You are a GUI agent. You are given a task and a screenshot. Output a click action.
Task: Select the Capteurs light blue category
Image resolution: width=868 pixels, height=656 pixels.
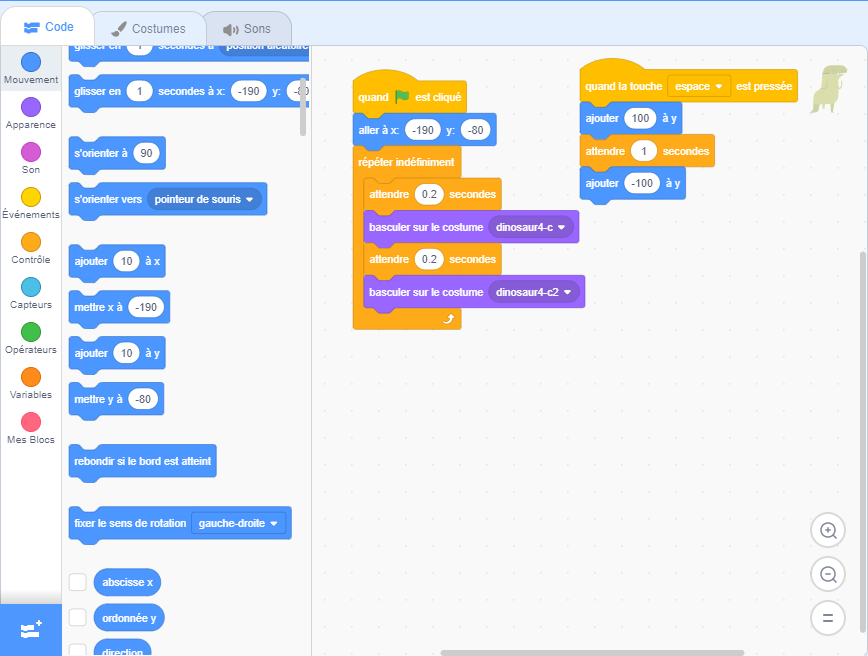pyautogui.click(x=31, y=287)
